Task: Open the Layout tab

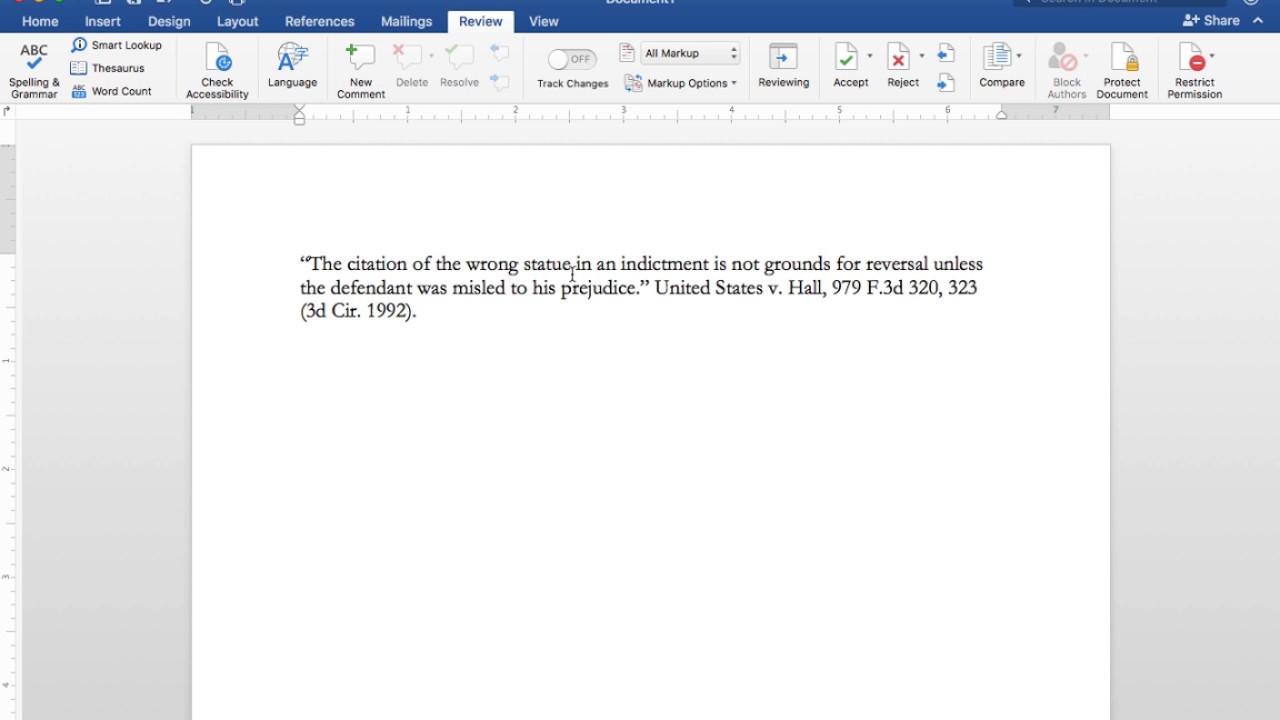Action: [237, 21]
